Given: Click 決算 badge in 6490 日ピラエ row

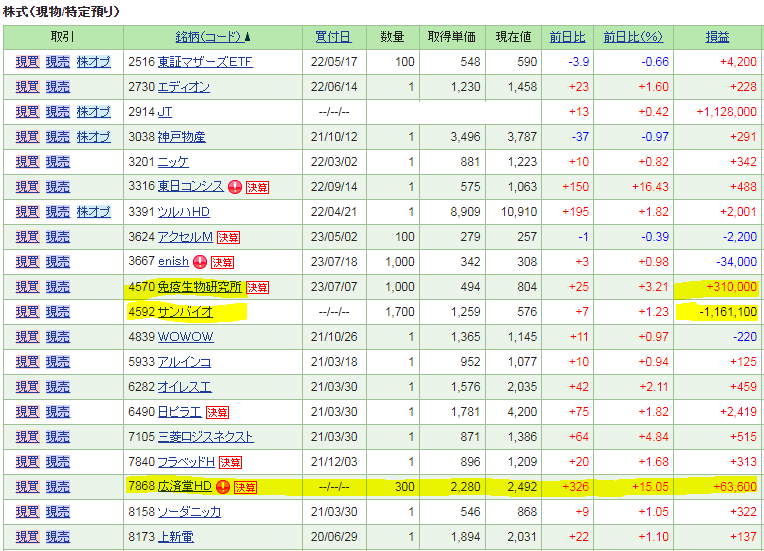Looking at the screenshot, I should point(217,412).
